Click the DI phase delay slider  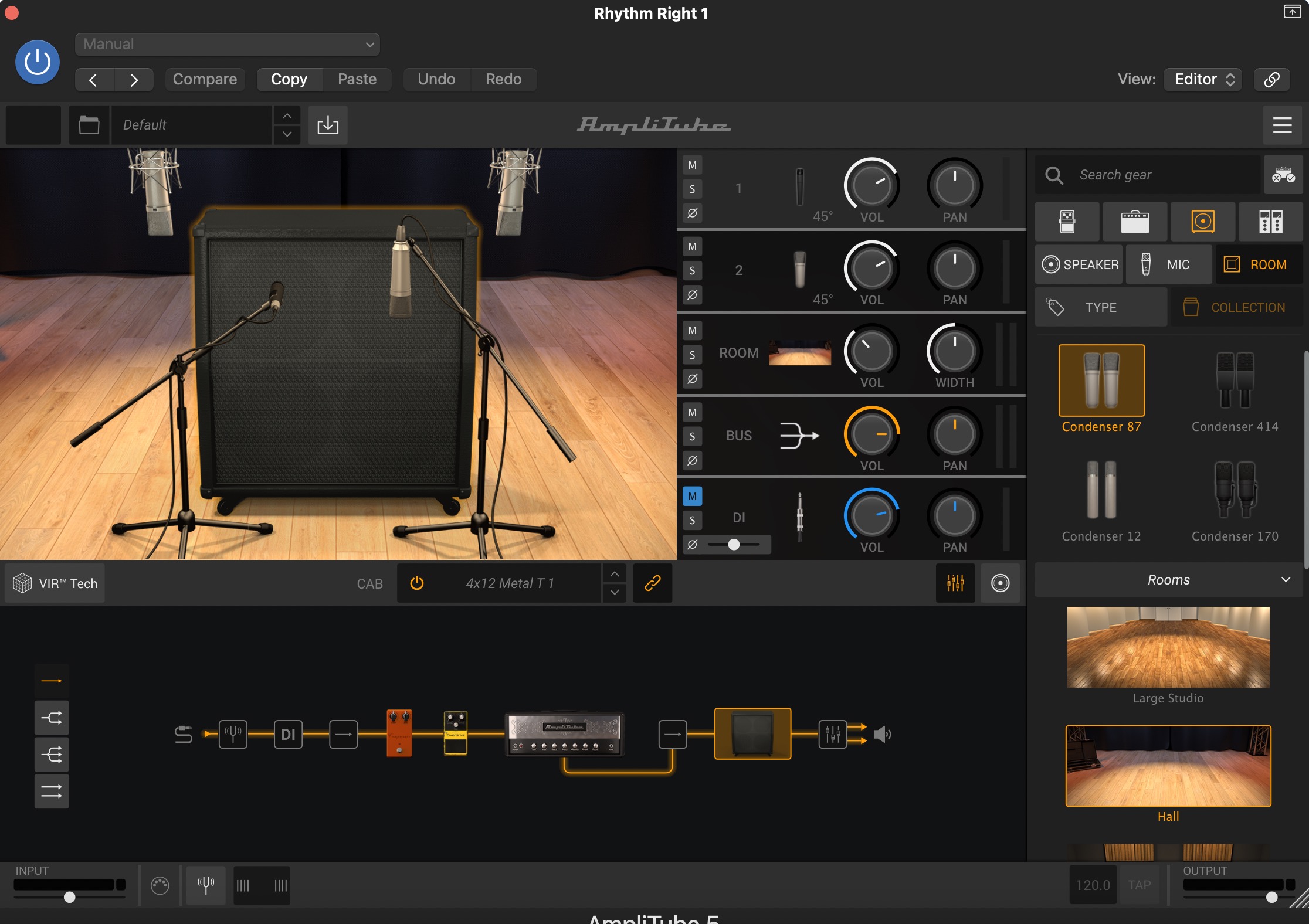734,545
